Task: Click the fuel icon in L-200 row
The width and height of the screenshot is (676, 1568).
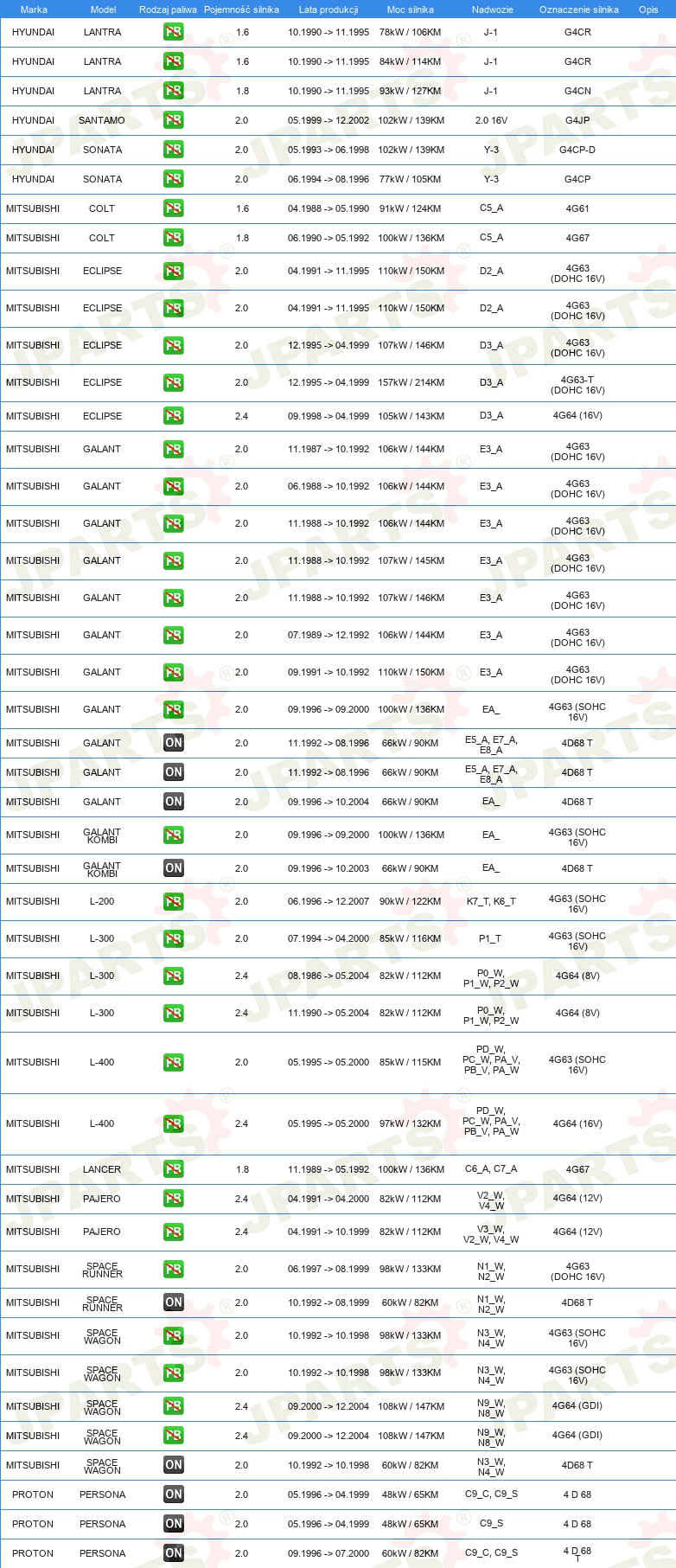Action: point(174,902)
